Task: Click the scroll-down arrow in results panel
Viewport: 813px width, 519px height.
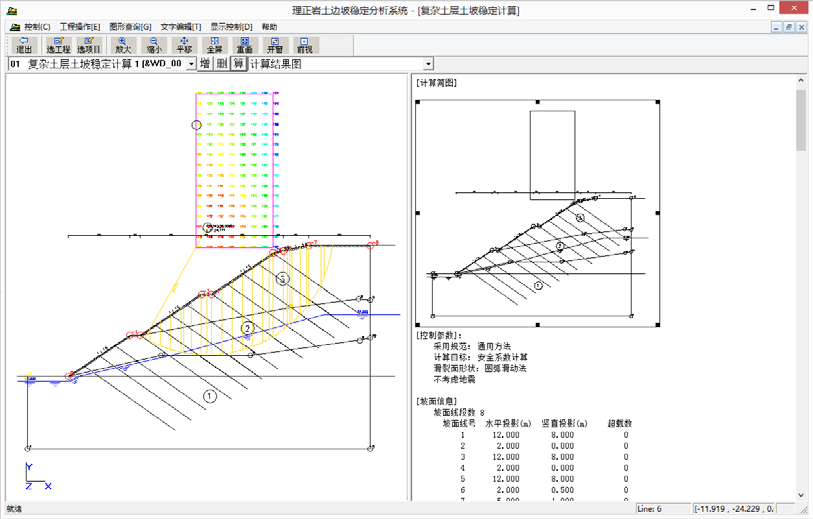Action: click(x=800, y=494)
